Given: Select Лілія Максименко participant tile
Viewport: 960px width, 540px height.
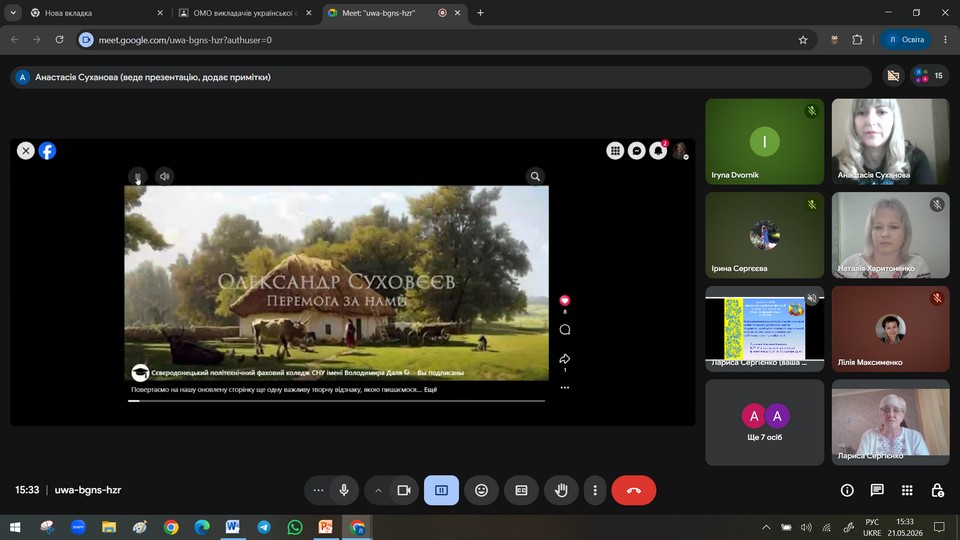Looking at the screenshot, I should point(890,329).
